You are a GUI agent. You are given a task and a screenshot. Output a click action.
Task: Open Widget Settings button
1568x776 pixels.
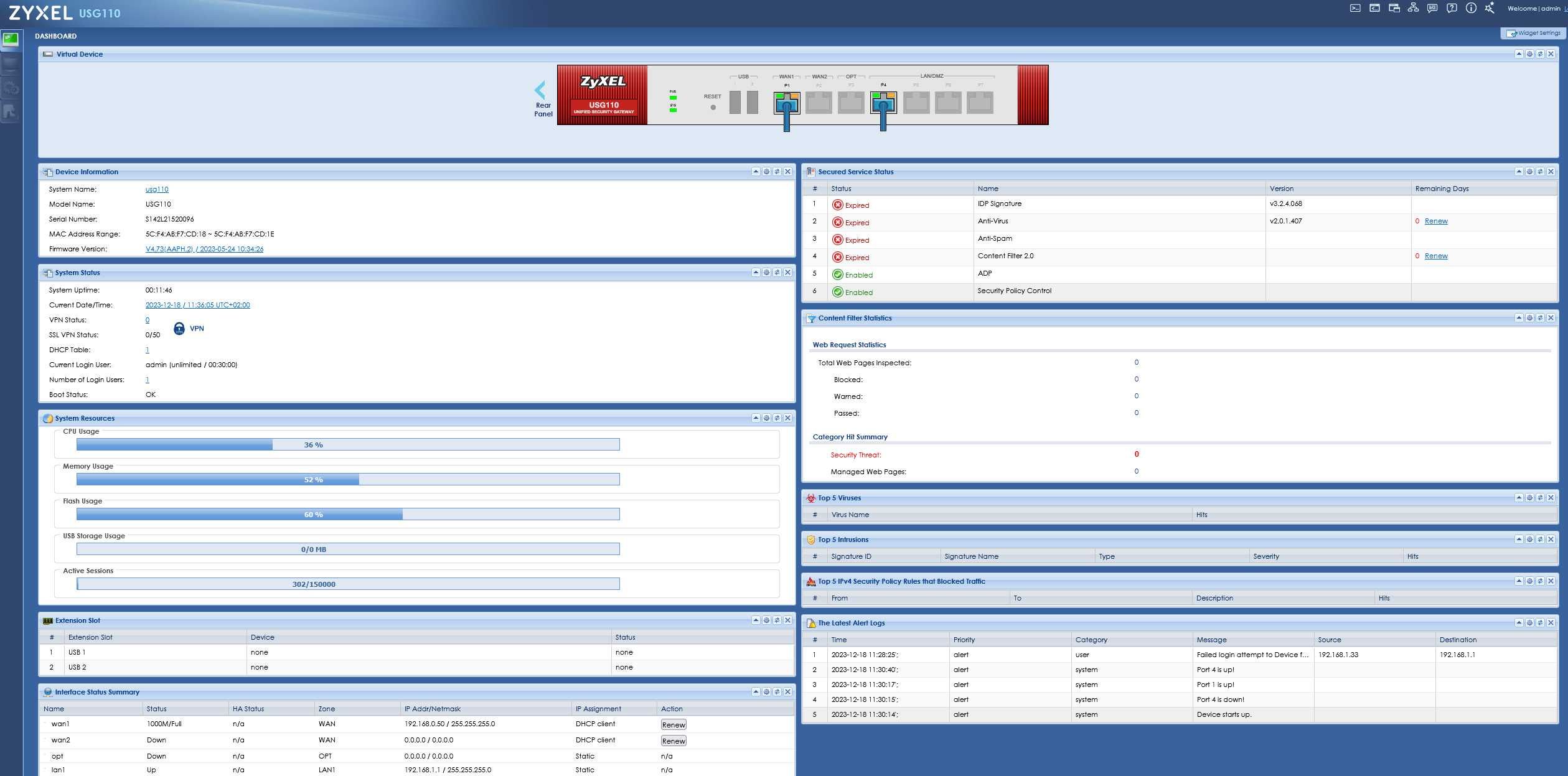pyautogui.click(x=1533, y=33)
